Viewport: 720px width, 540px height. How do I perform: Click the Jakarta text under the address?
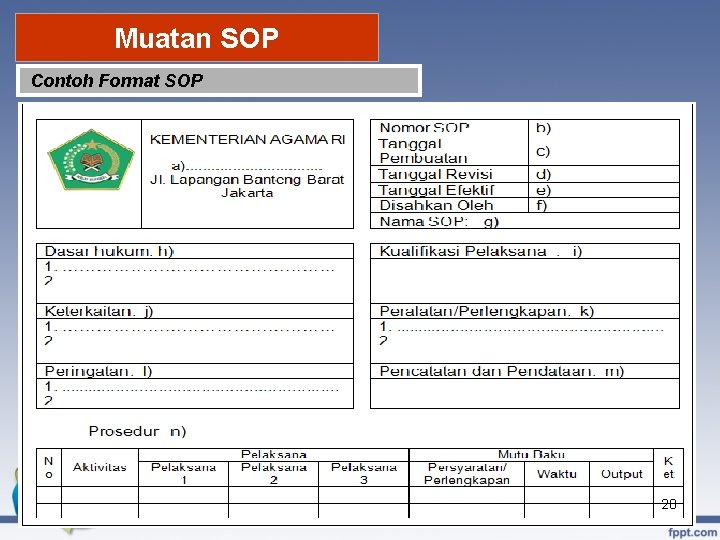247,193
